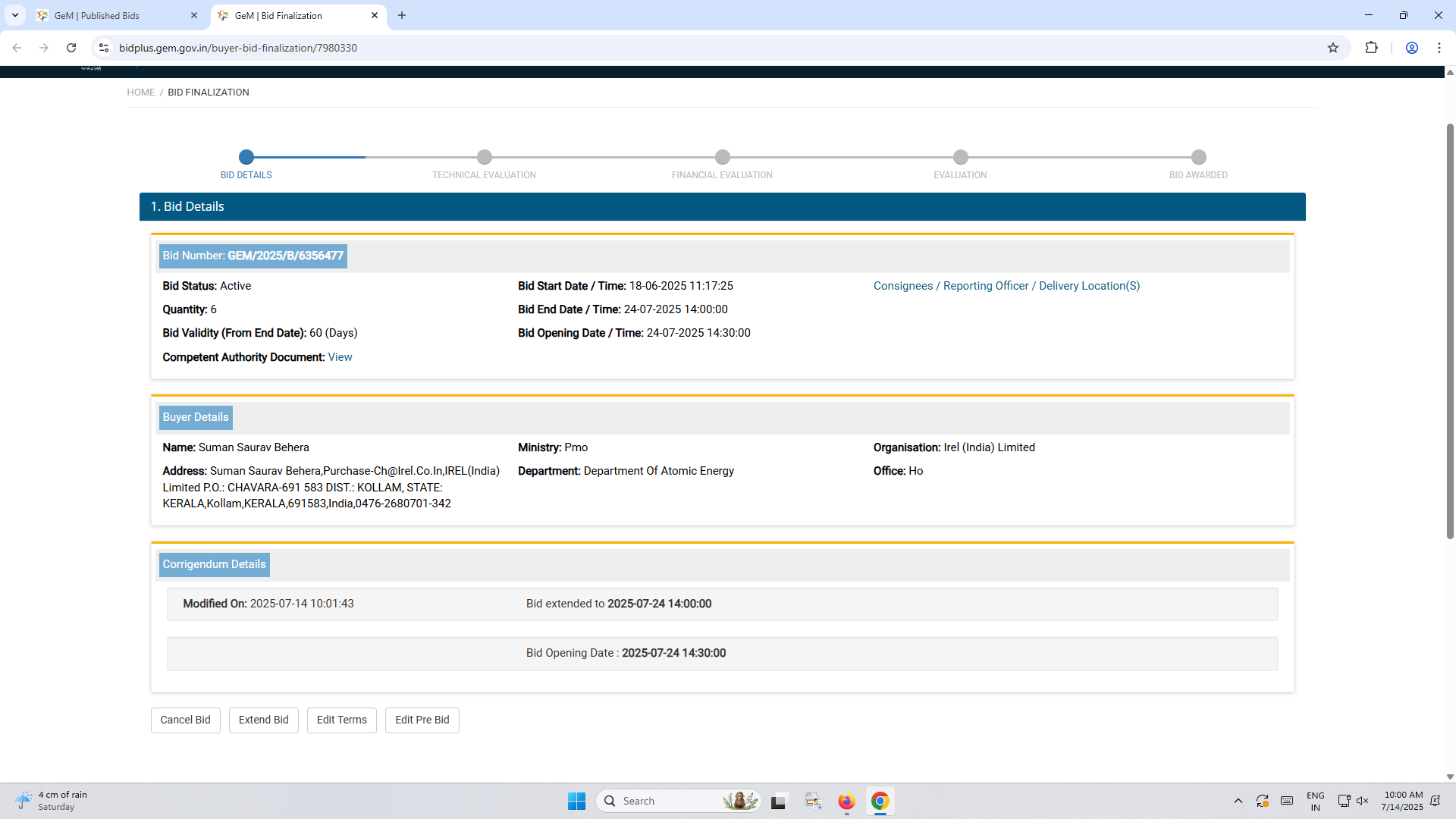Go to HOME breadcrumb link
1456x819 pixels.
(x=141, y=93)
